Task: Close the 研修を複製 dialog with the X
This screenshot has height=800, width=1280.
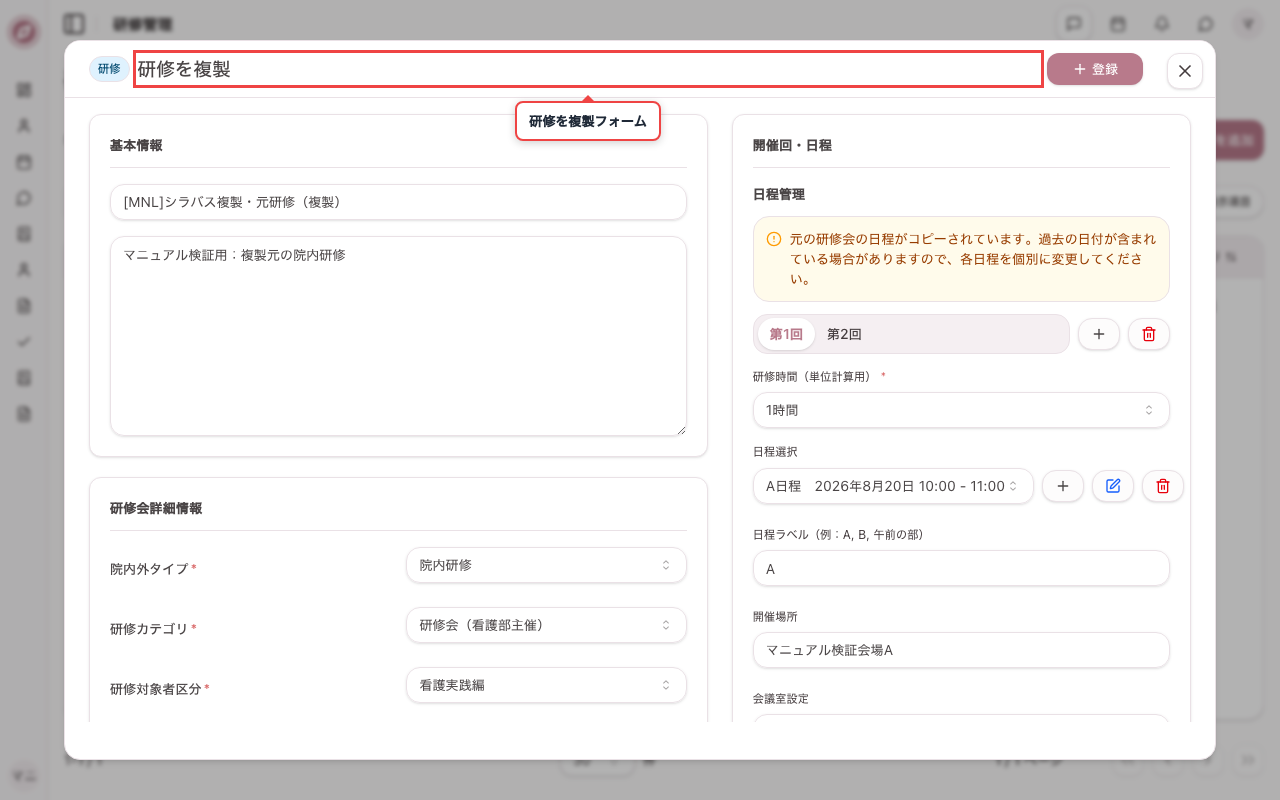Action: pyautogui.click(x=1185, y=71)
